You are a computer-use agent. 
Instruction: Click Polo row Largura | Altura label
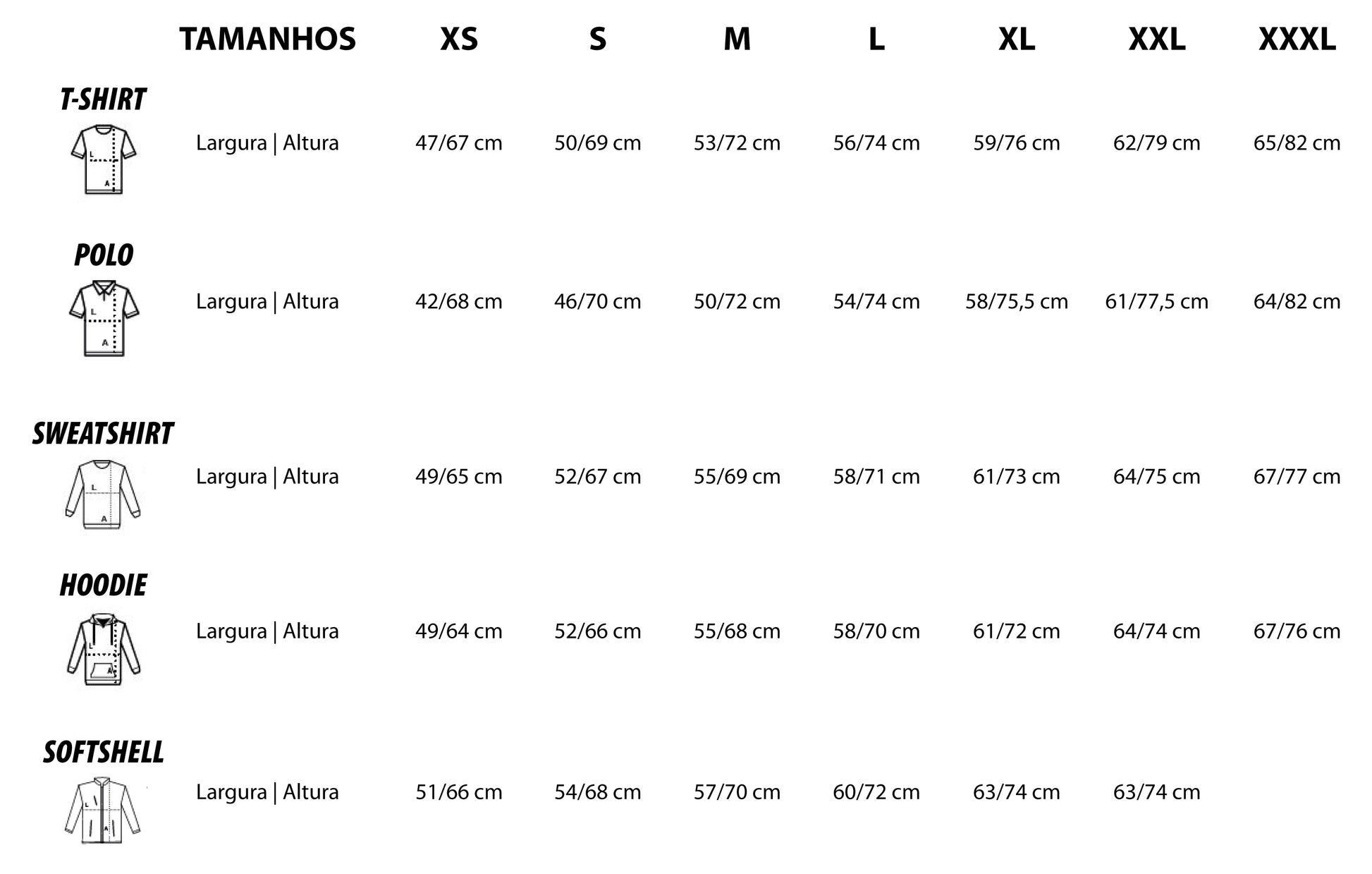point(267,302)
